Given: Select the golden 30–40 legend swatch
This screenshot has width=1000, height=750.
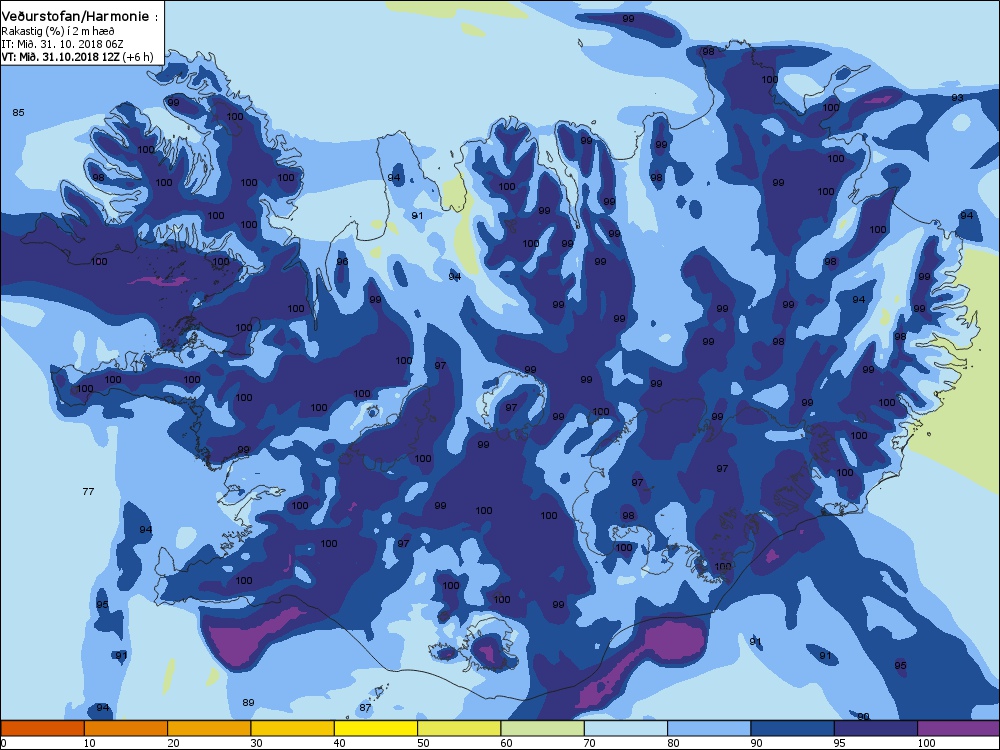Looking at the screenshot, I should (293, 728).
